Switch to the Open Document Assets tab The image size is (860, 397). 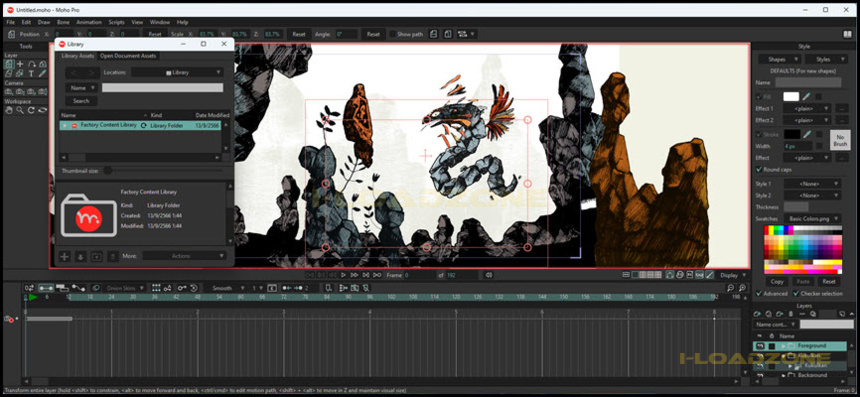(x=128, y=56)
